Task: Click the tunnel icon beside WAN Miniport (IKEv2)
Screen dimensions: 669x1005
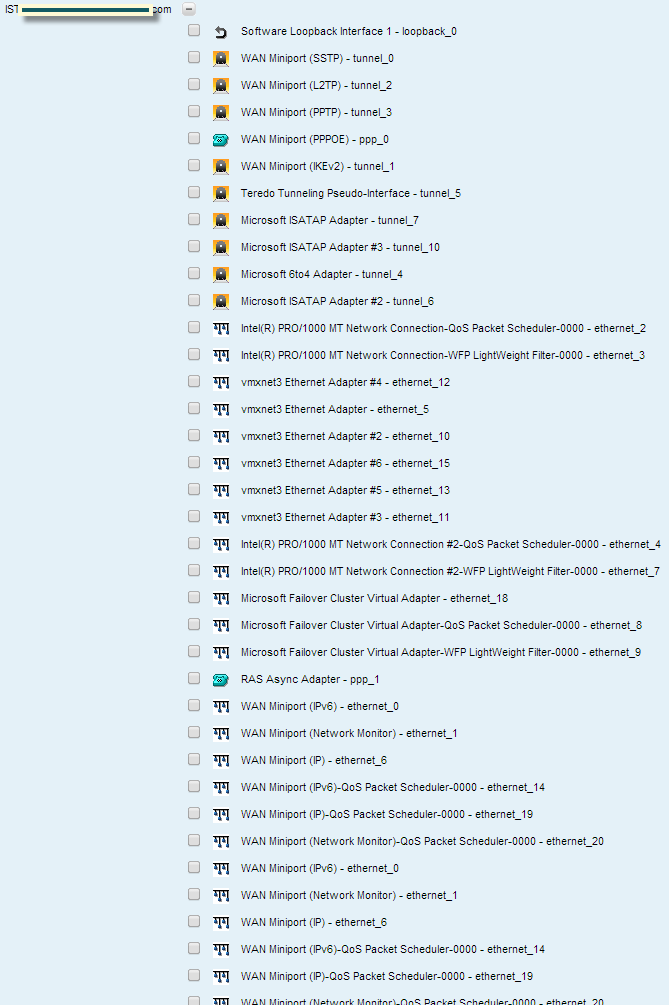Action: 221,166
